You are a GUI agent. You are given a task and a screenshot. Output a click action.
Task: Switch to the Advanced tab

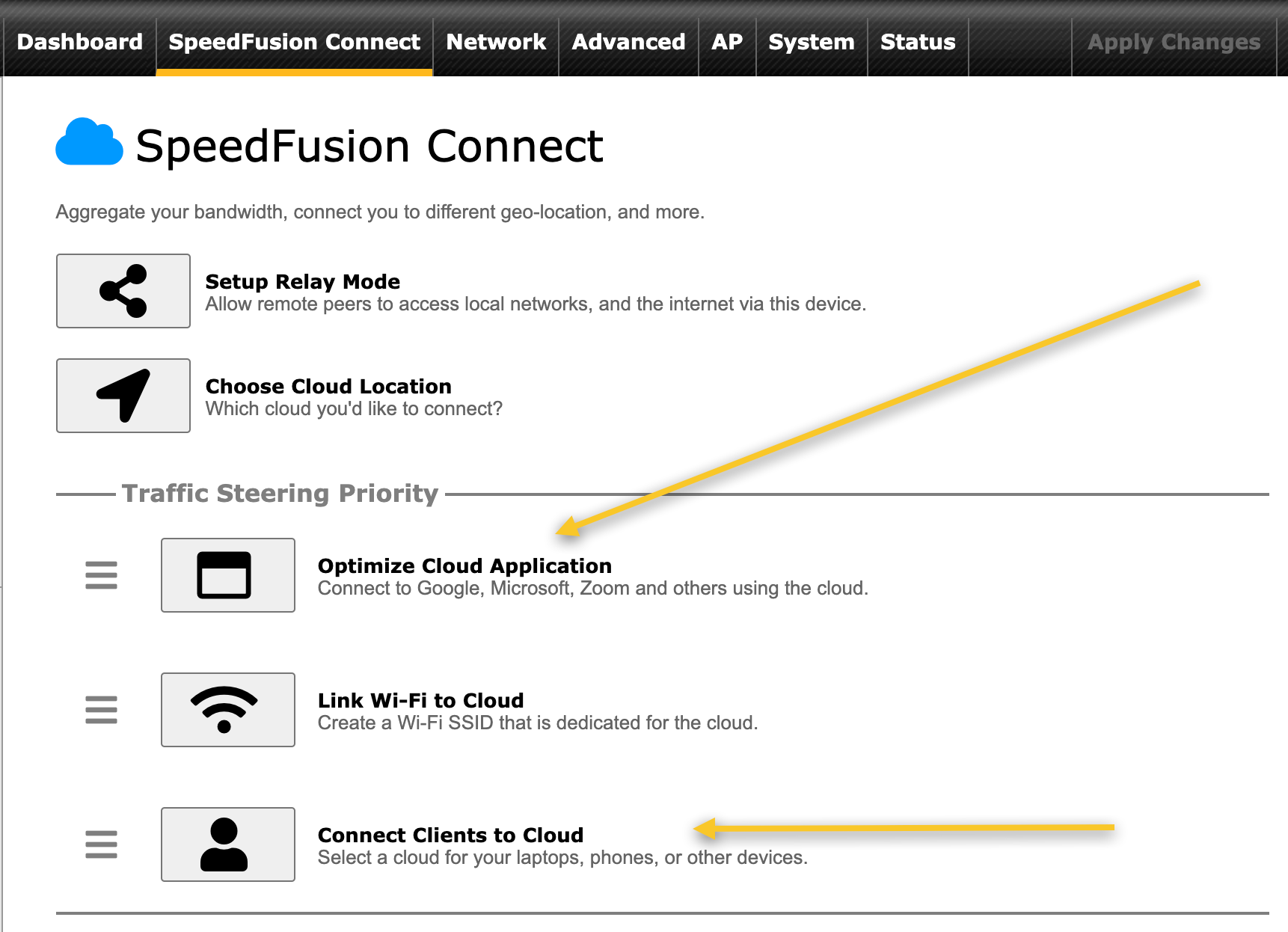point(629,42)
